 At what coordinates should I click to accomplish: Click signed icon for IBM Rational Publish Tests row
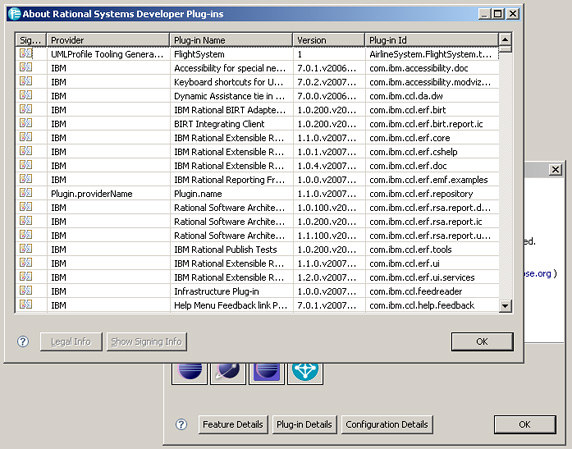(x=26, y=249)
